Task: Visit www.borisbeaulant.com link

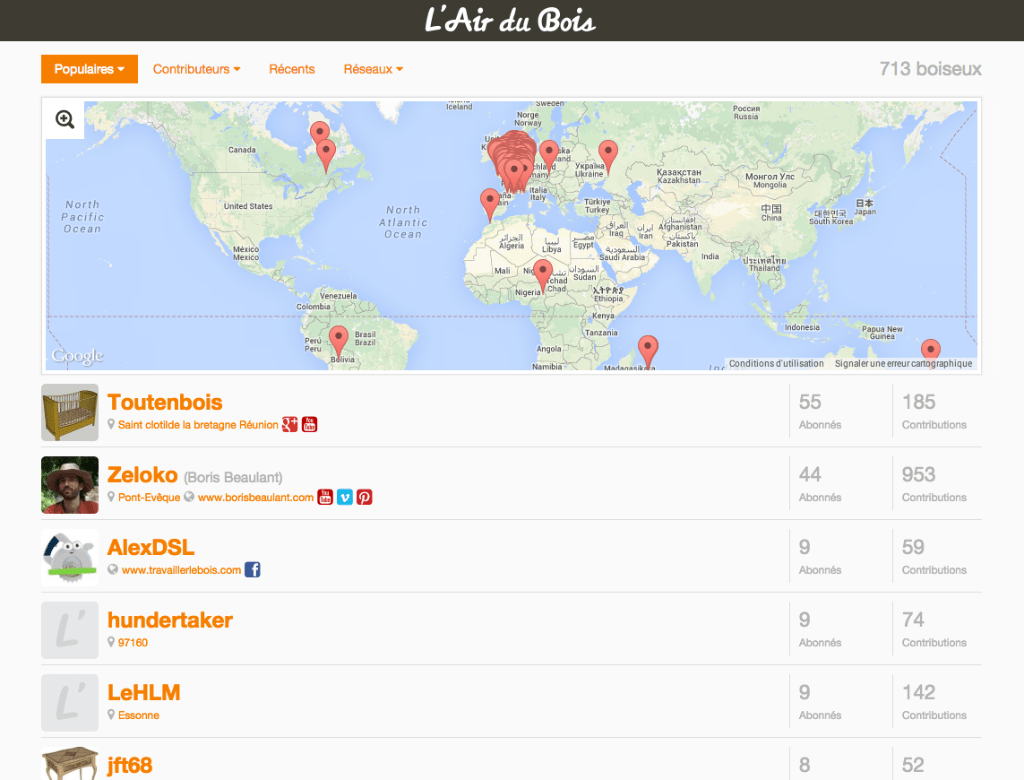Action: pos(256,497)
